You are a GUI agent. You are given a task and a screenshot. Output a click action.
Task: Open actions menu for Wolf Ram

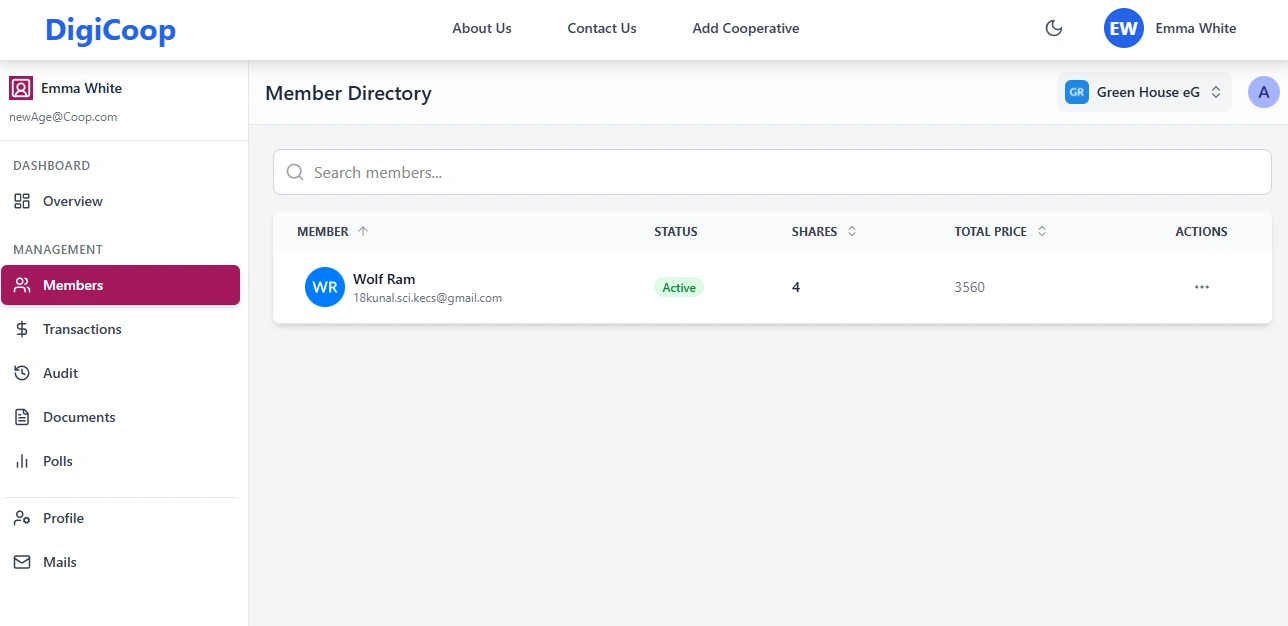click(x=1201, y=287)
